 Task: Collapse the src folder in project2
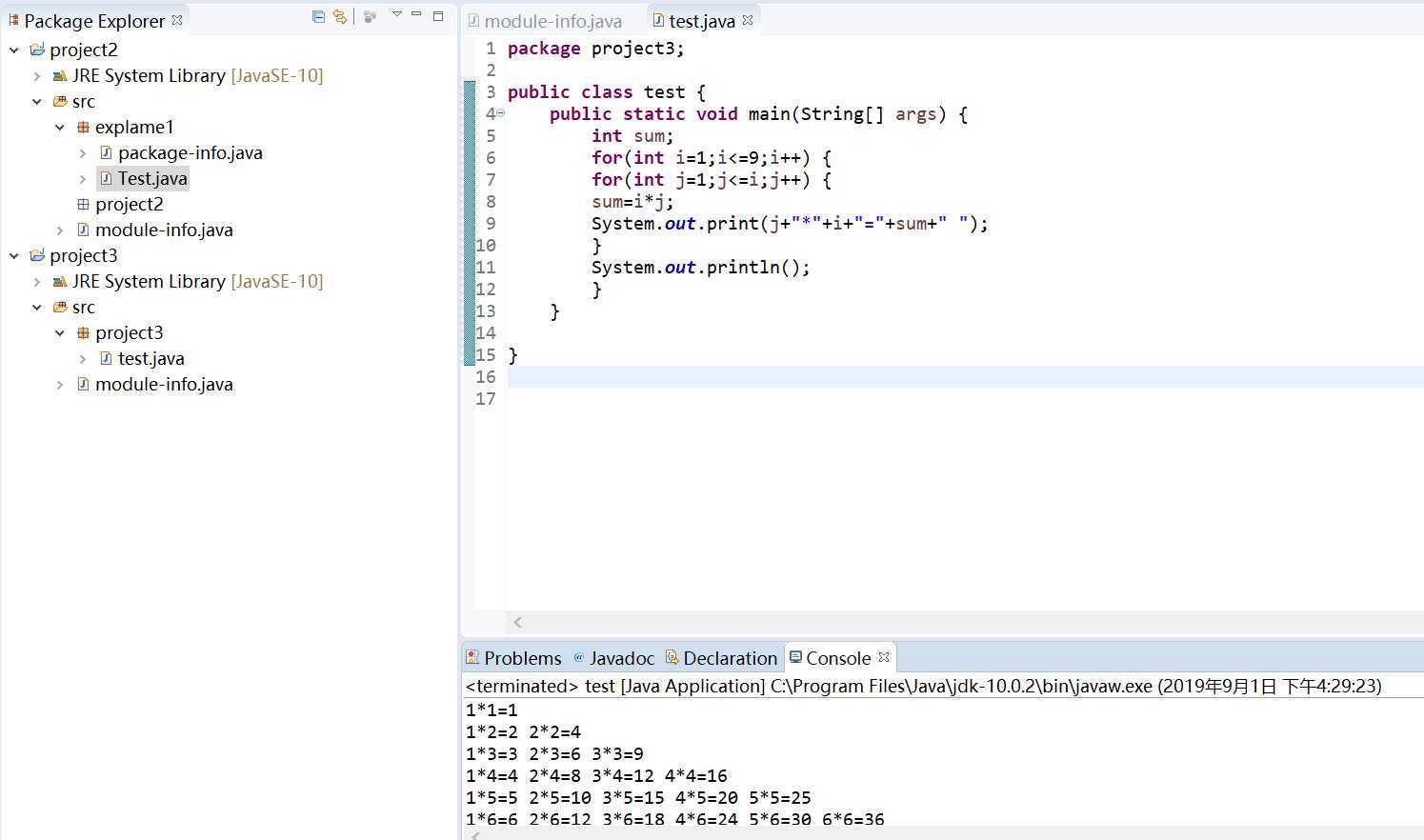[x=37, y=101]
